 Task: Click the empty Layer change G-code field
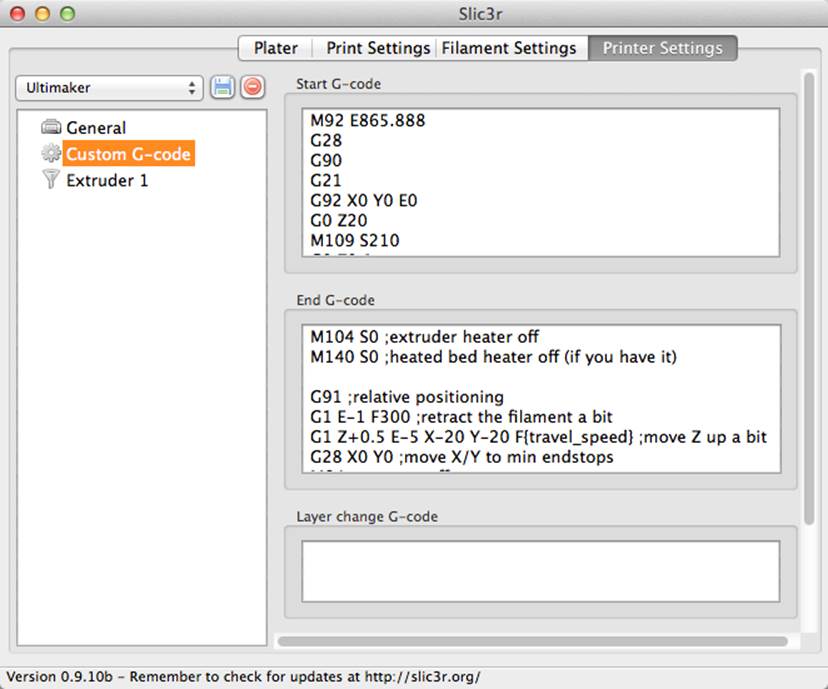tap(541, 571)
